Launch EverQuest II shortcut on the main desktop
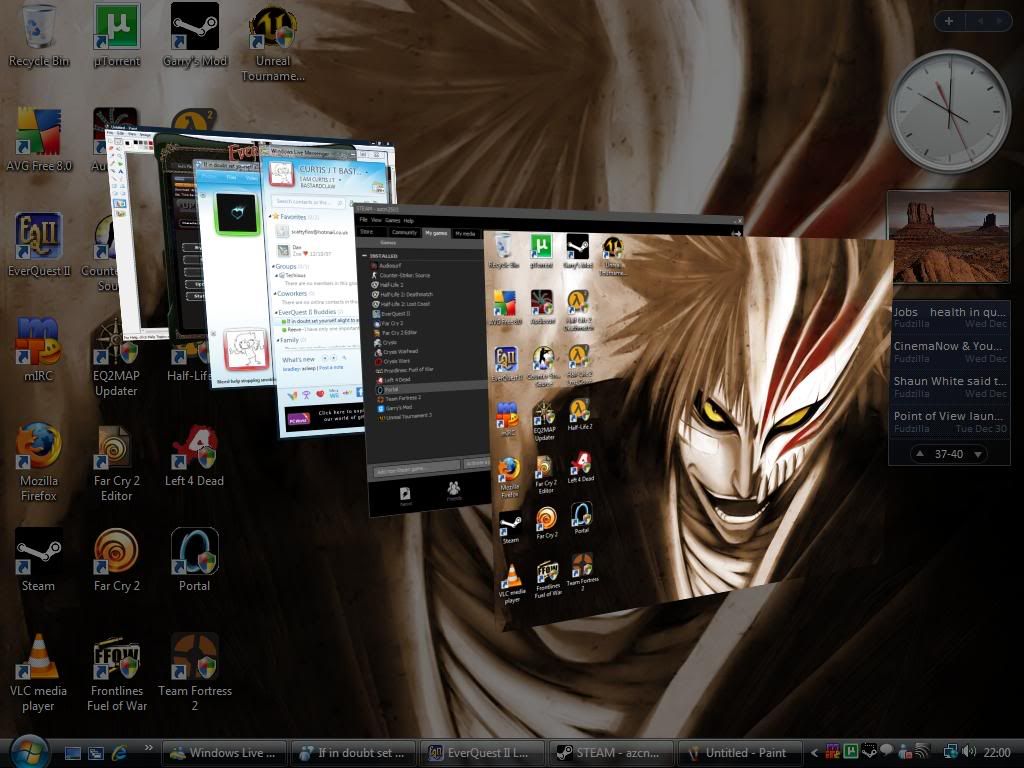The width and height of the screenshot is (1024, 768). [39, 244]
